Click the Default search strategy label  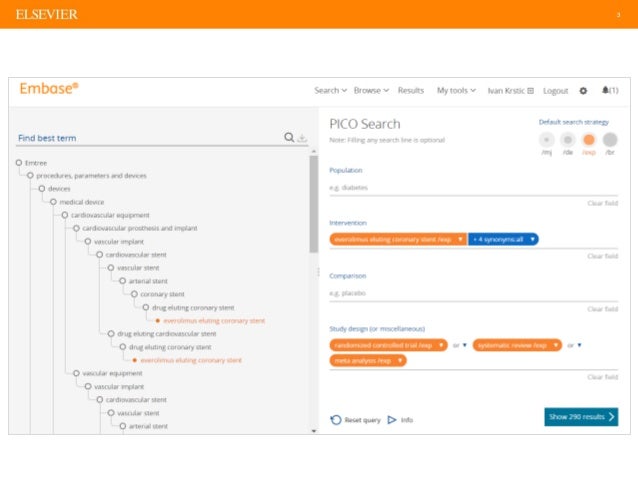point(573,122)
